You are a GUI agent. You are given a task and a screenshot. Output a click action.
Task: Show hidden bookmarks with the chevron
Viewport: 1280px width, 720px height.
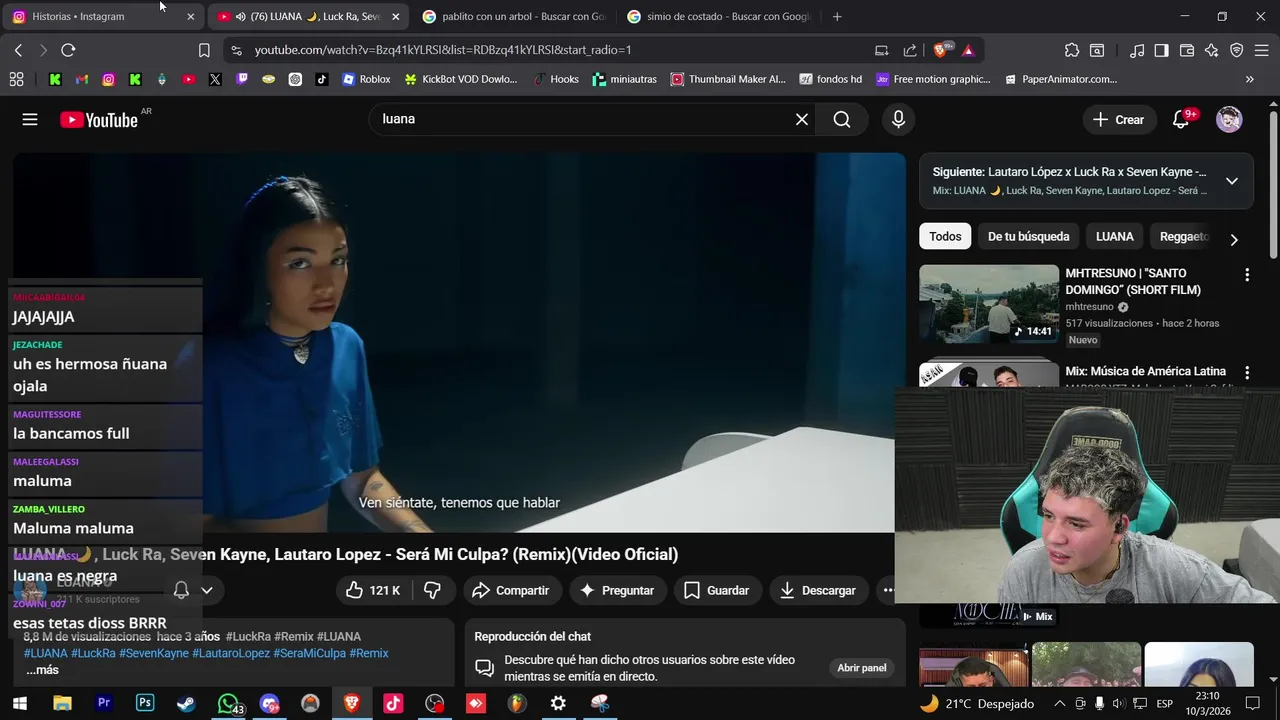tap(1250, 79)
